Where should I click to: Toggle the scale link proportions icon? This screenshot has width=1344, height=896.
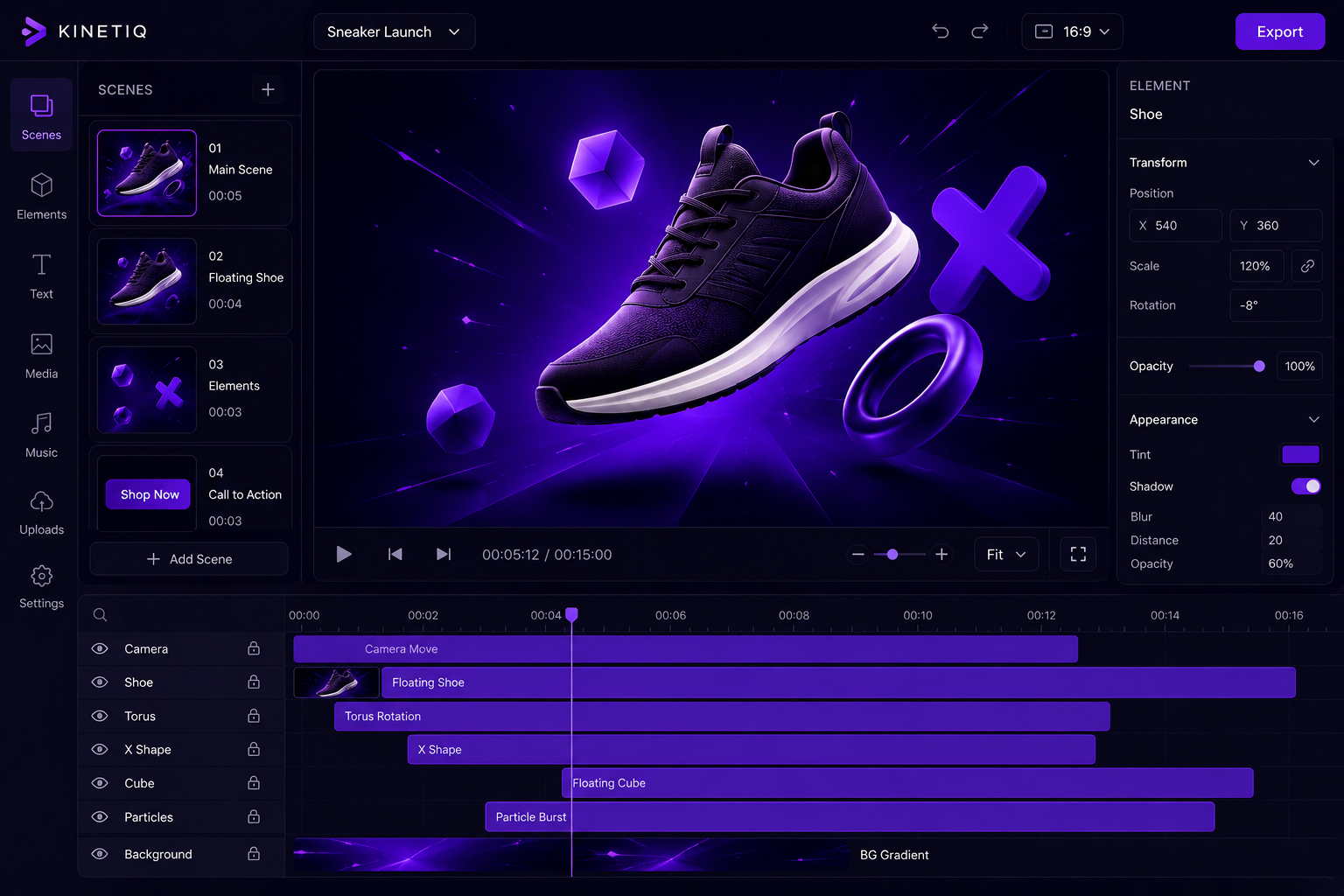point(1307,266)
